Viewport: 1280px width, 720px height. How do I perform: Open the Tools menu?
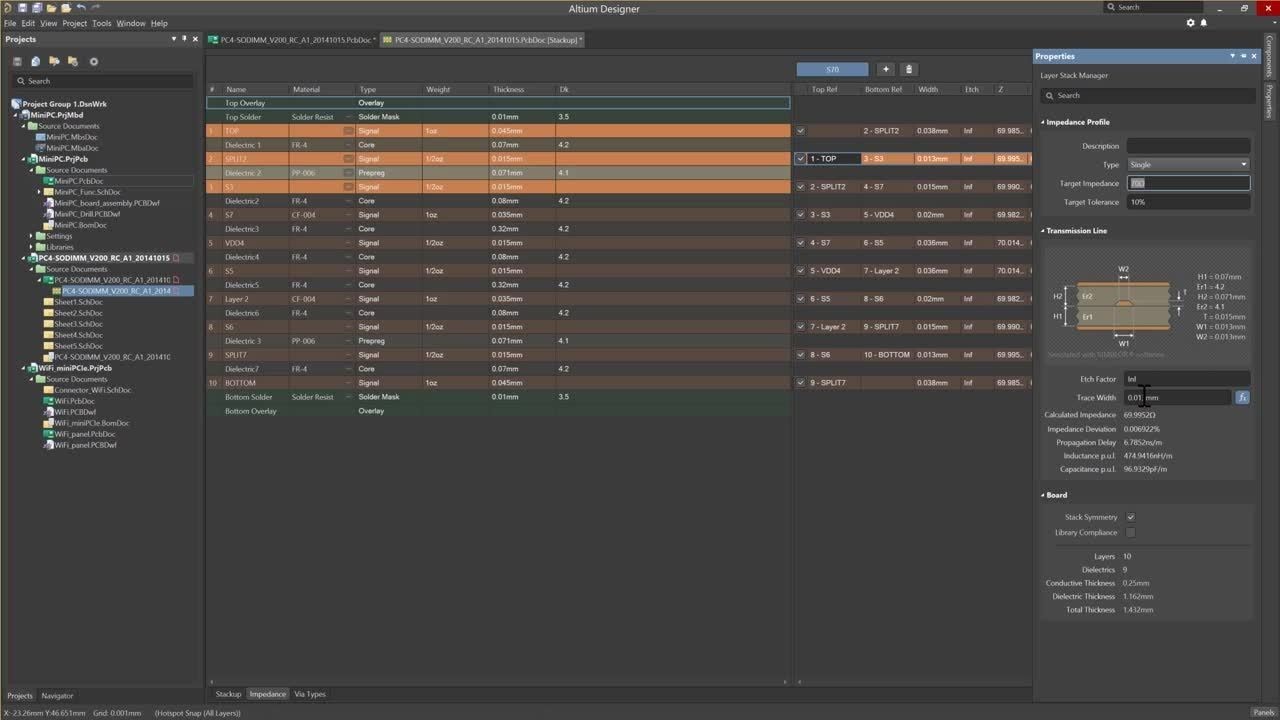(x=101, y=23)
